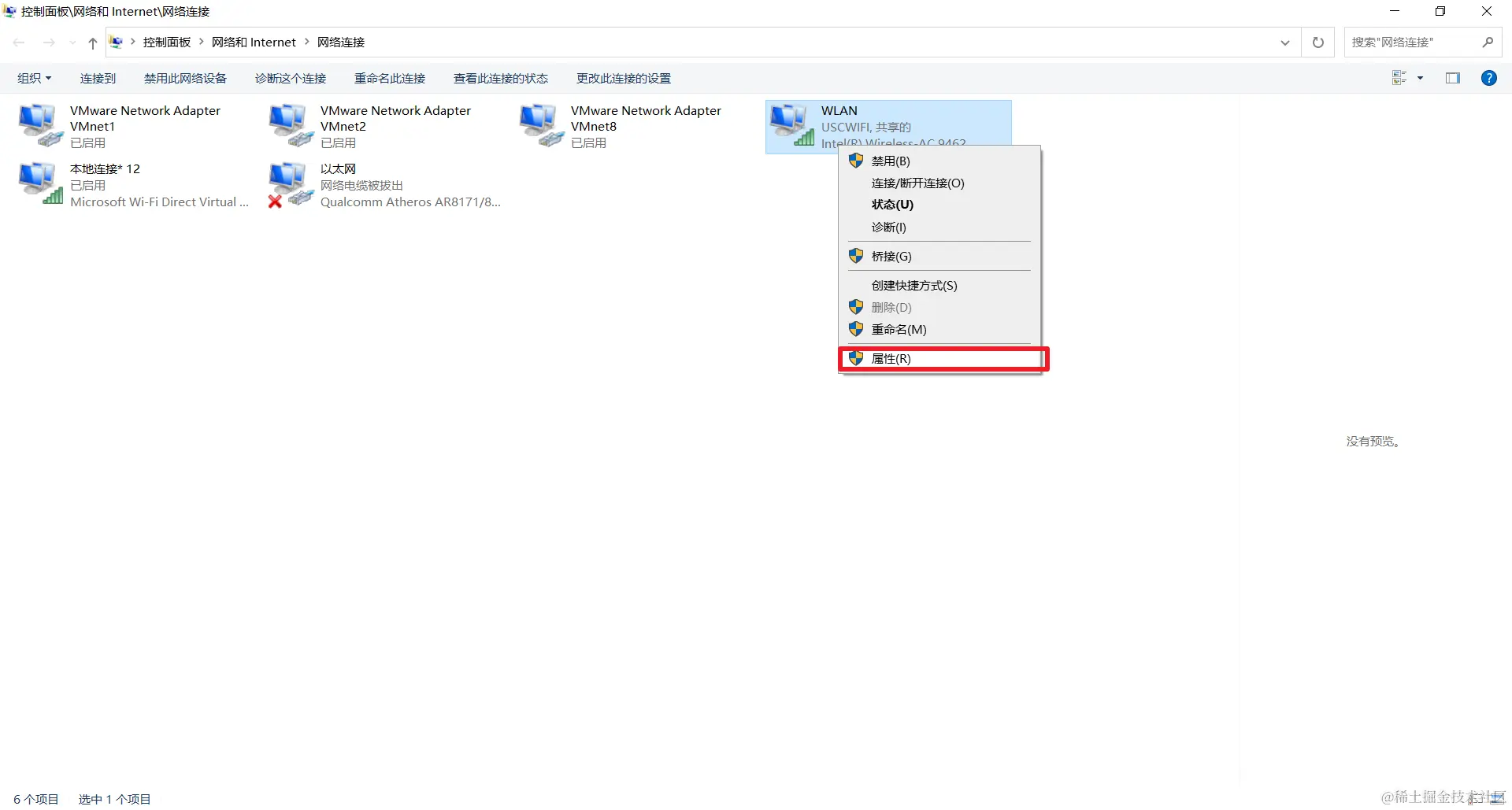Choose 诊断(I) from the context menu
The width and height of the screenshot is (1512, 810).
pyautogui.click(x=940, y=227)
